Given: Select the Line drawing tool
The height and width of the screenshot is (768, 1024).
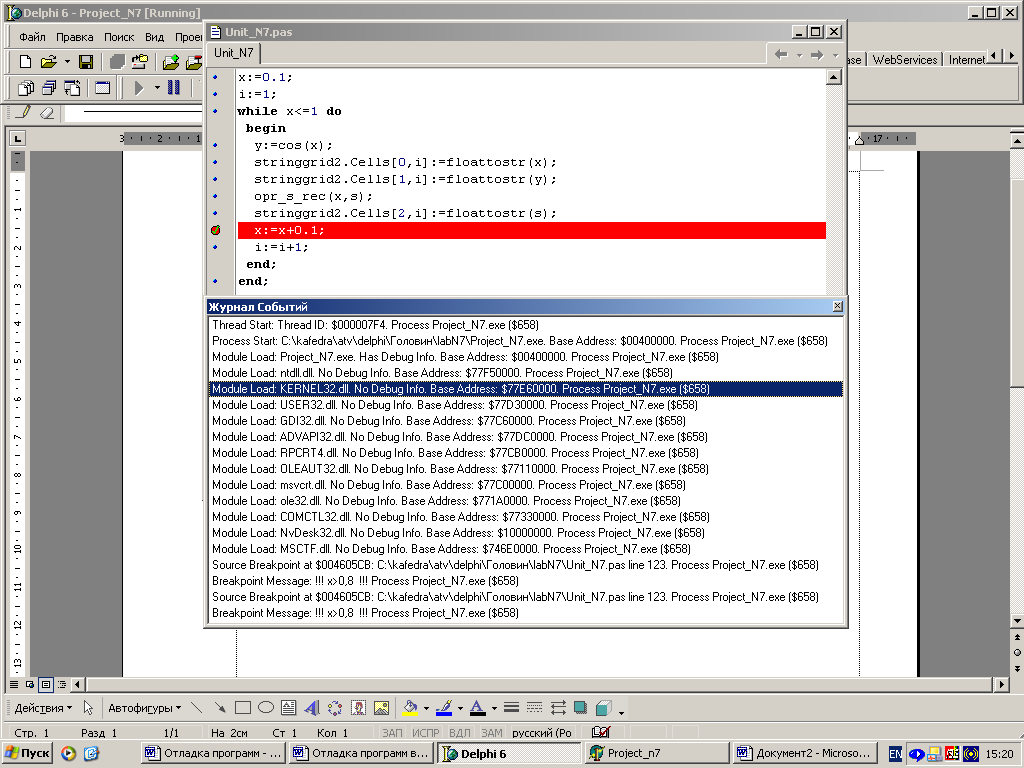Looking at the screenshot, I should pyautogui.click(x=197, y=708).
